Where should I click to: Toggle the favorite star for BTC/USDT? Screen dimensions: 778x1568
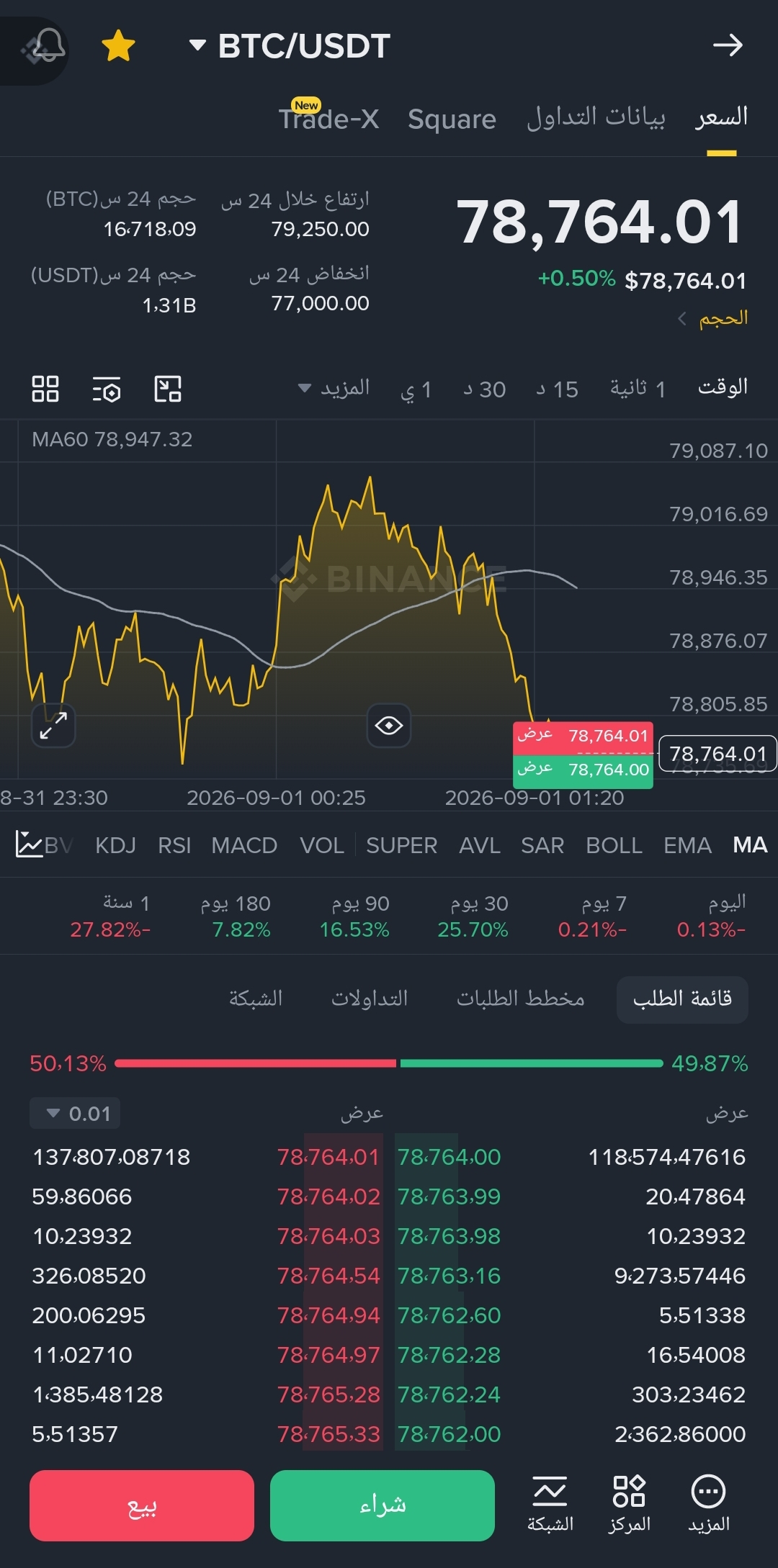(118, 46)
